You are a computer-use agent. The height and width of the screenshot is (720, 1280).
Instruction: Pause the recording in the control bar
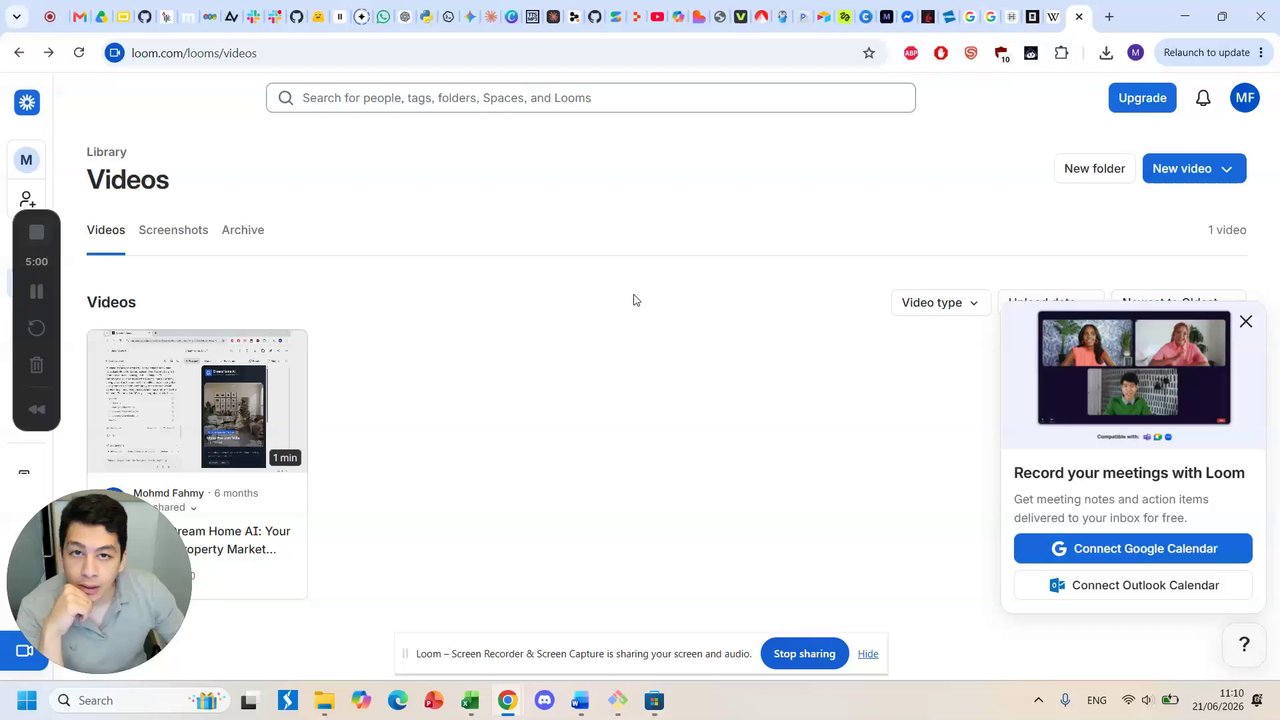click(37, 291)
